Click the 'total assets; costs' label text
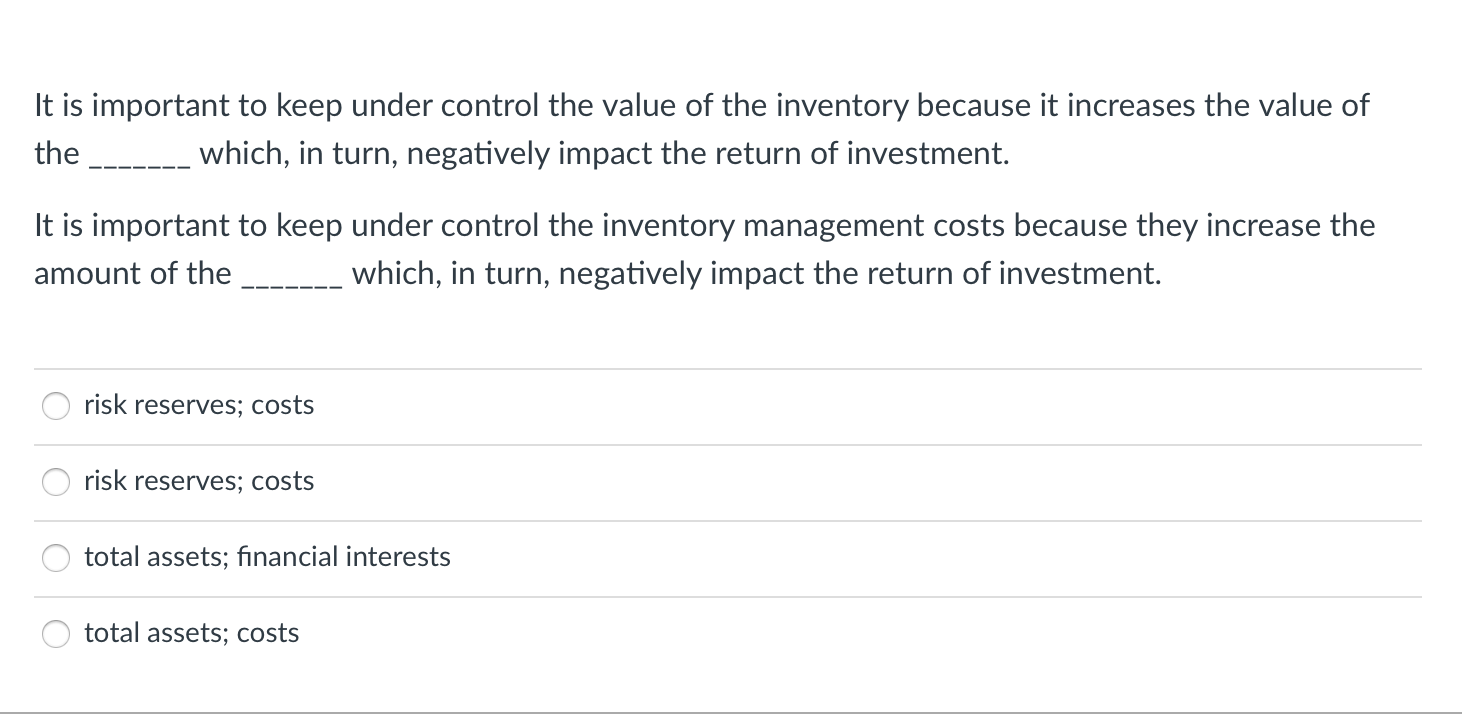 [191, 633]
